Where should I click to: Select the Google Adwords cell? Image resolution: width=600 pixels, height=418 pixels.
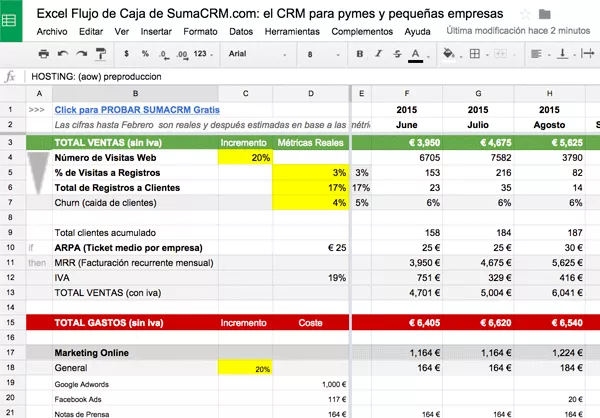(x=135, y=384)
